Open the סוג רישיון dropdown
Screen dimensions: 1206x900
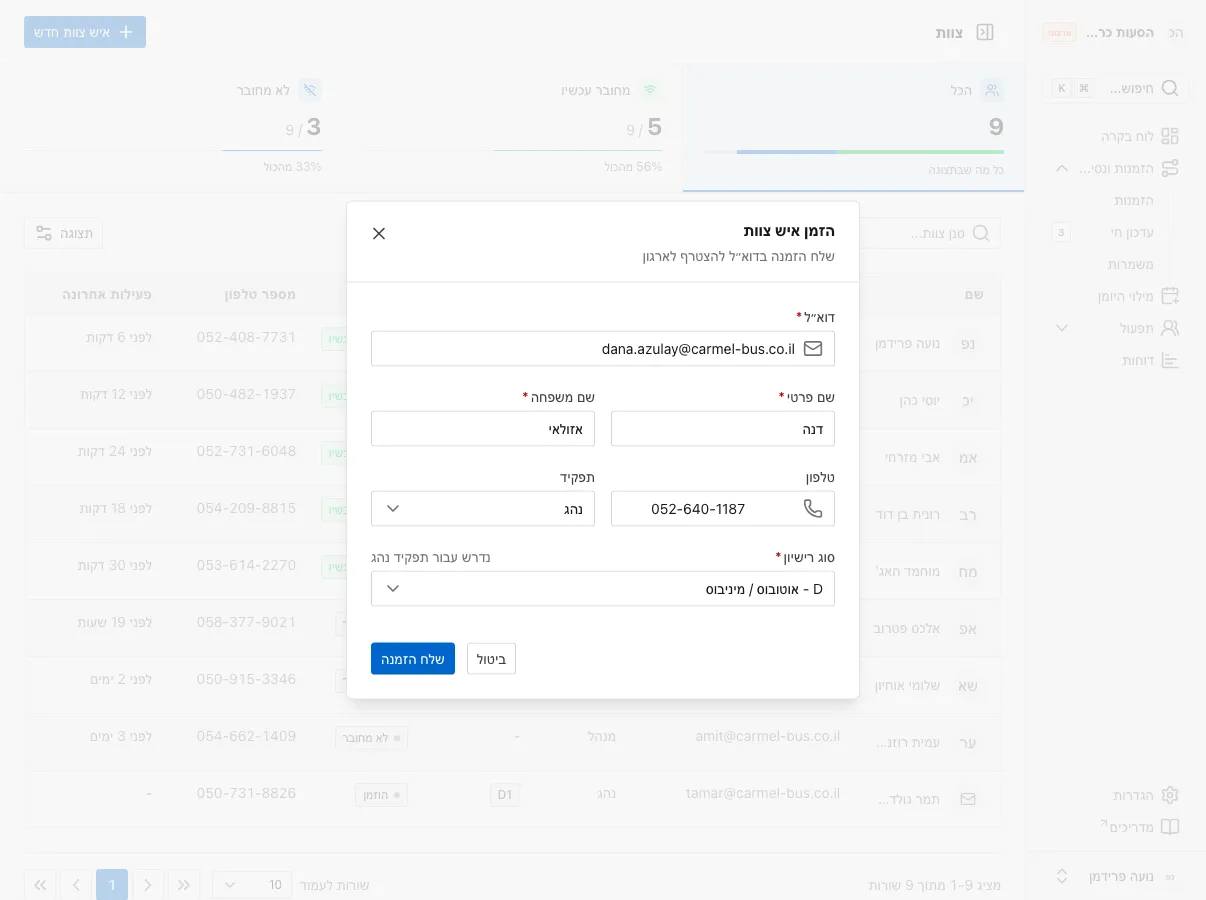(x=603, y=589)
